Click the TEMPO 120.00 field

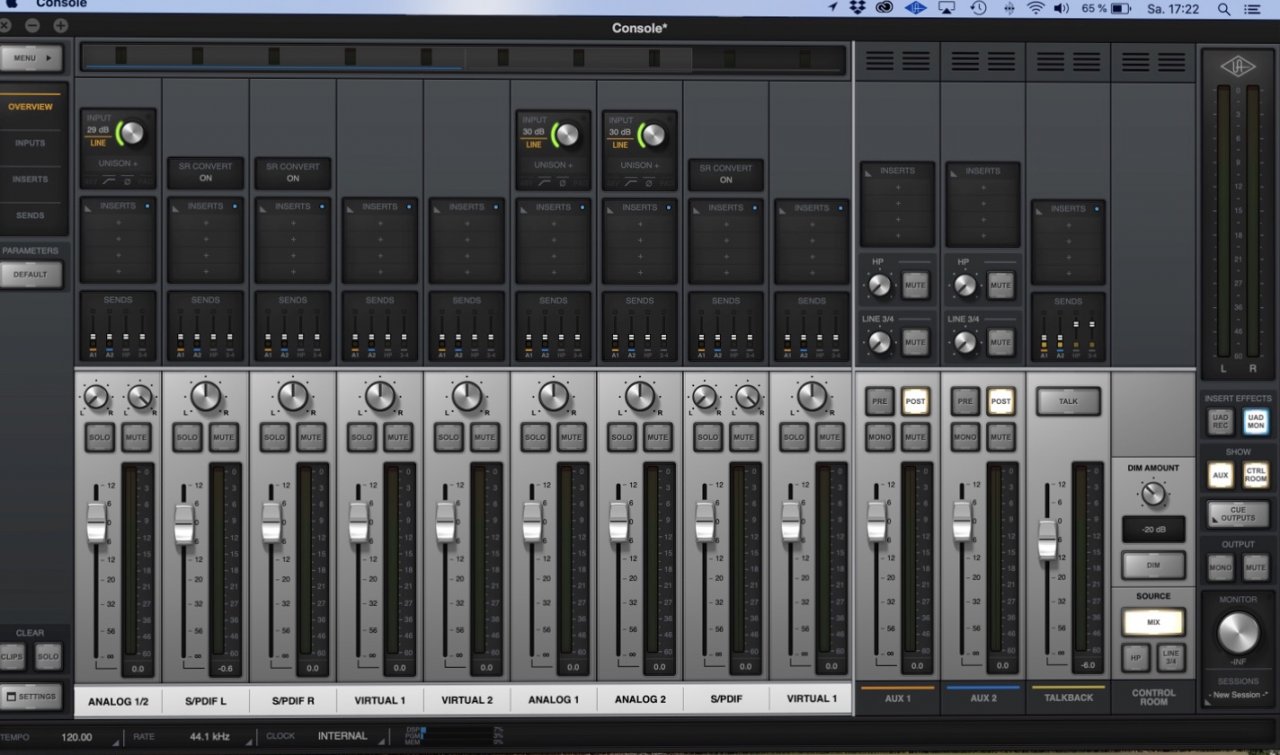coord(76,737)
